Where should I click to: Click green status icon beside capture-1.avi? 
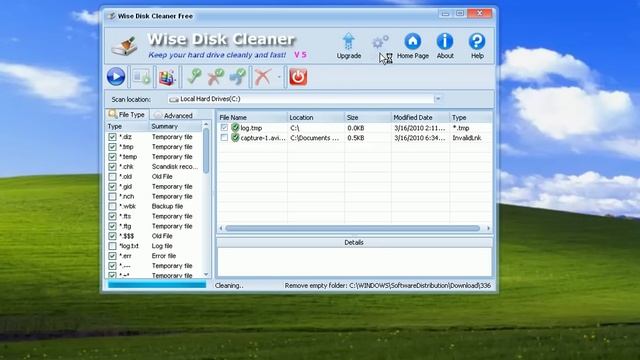click(235, 138)
